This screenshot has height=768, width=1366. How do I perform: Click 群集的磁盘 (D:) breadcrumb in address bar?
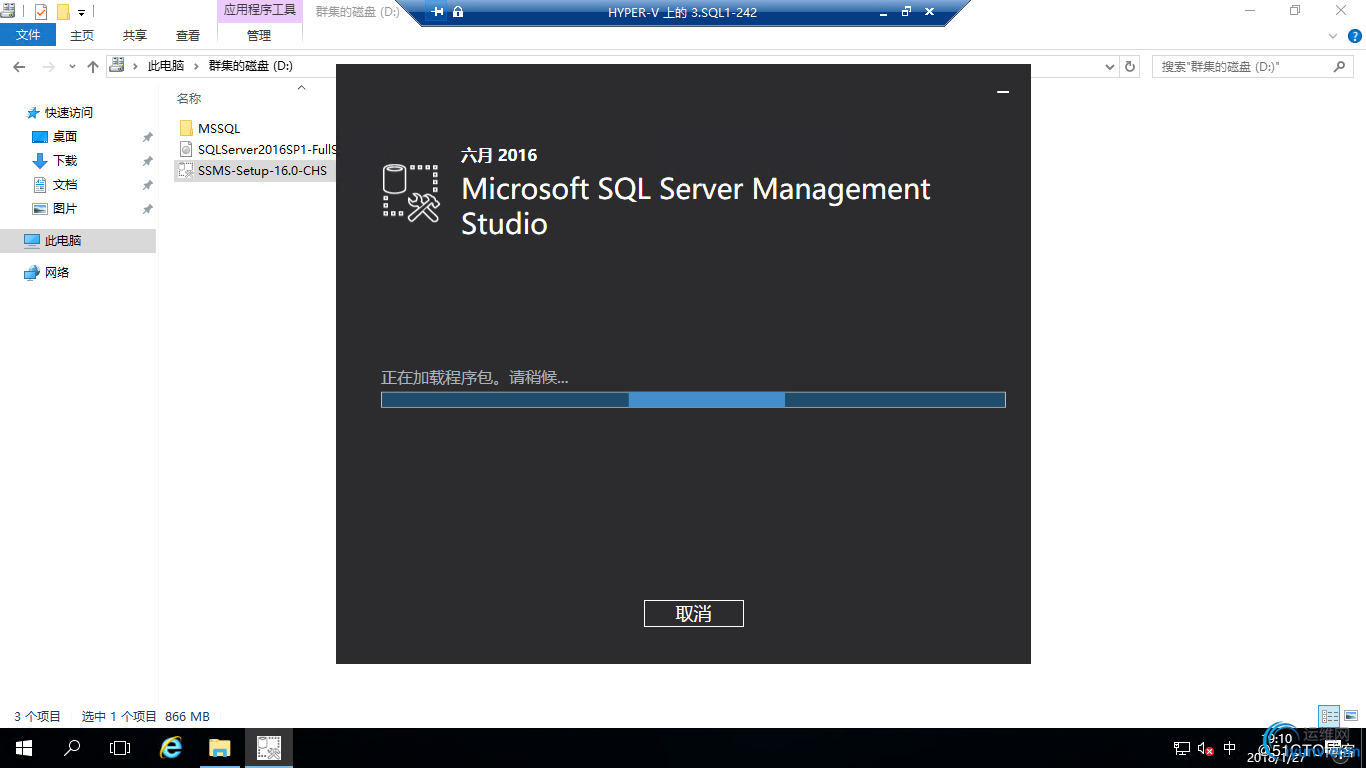[x=251, y=66]
